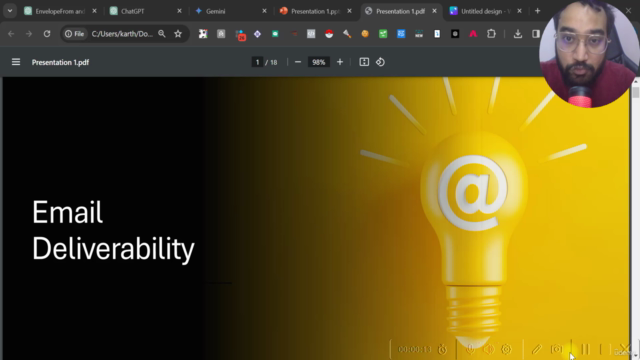640x360 pixels.
Task: Switch to the Presentation 1.ppt tab
Action: pos(315,11)
